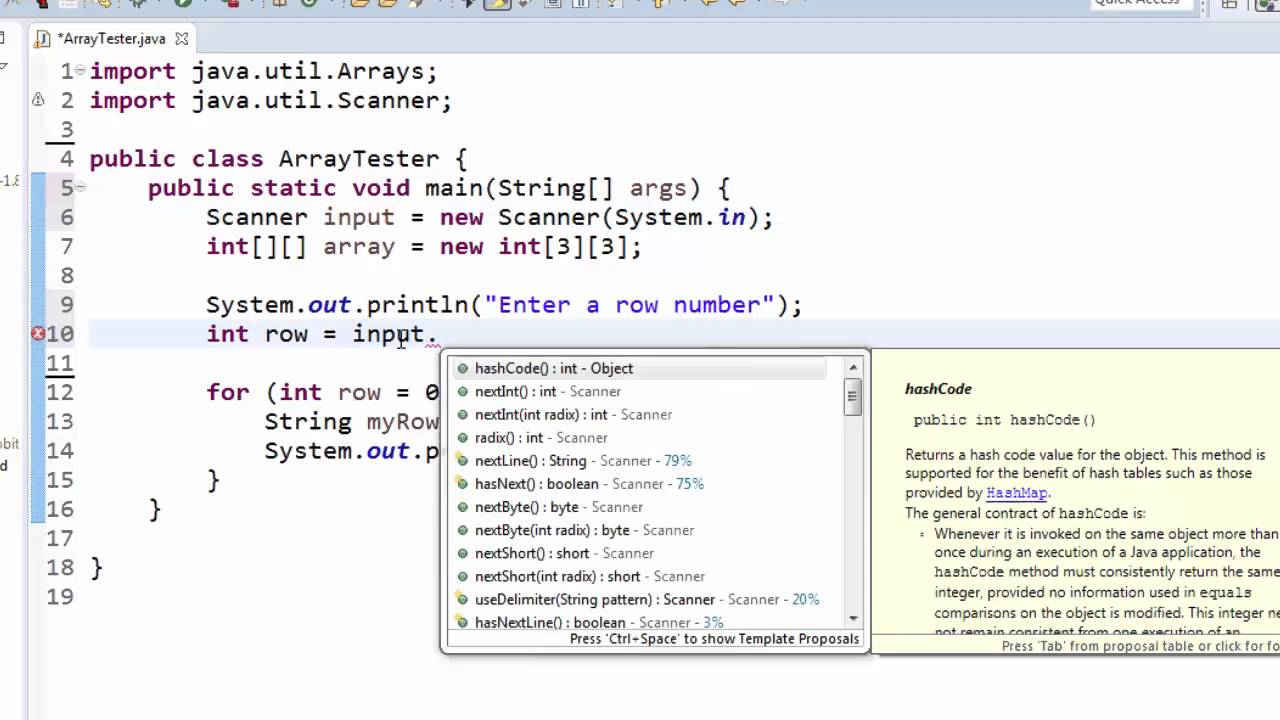1280x720 pixels.
Task: Click line number 8 in the gutter
Action: pyautogui.click(x=67, y=276)
